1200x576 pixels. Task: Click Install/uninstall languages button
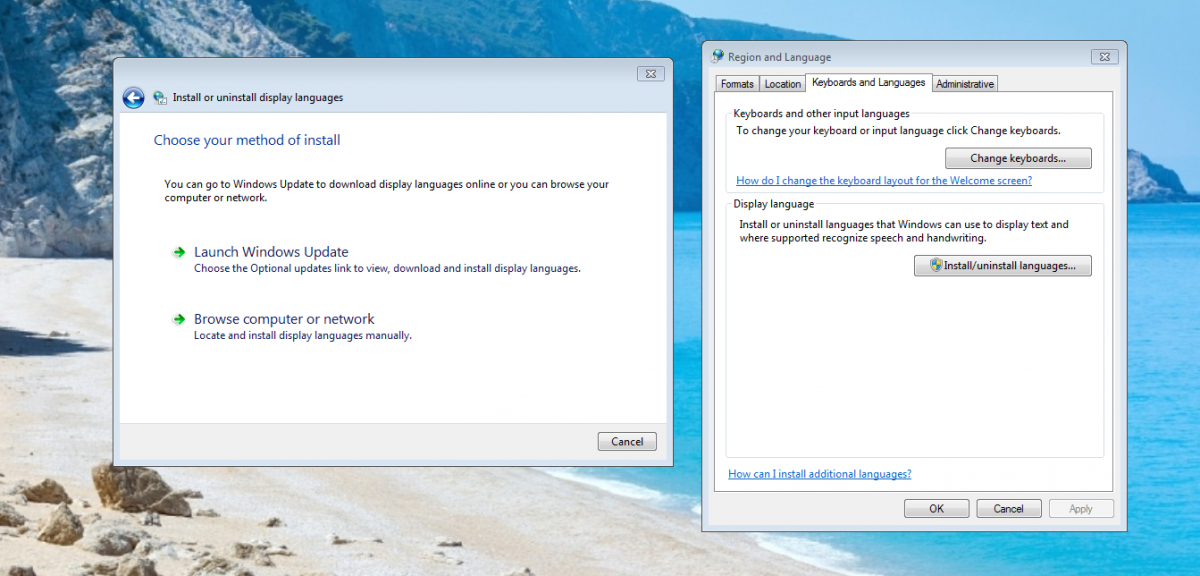click(x=1003, y=266)
